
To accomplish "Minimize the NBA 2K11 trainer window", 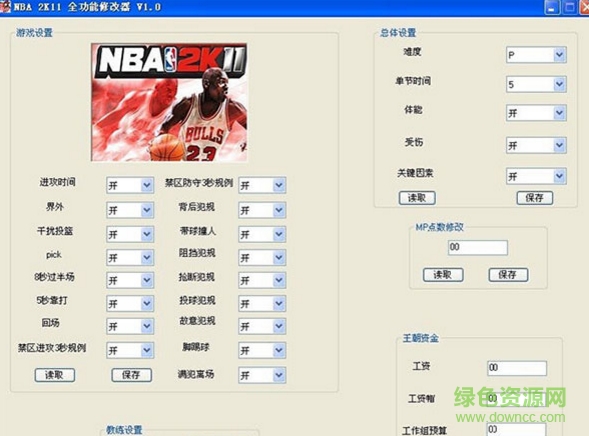I will [552, 7].
